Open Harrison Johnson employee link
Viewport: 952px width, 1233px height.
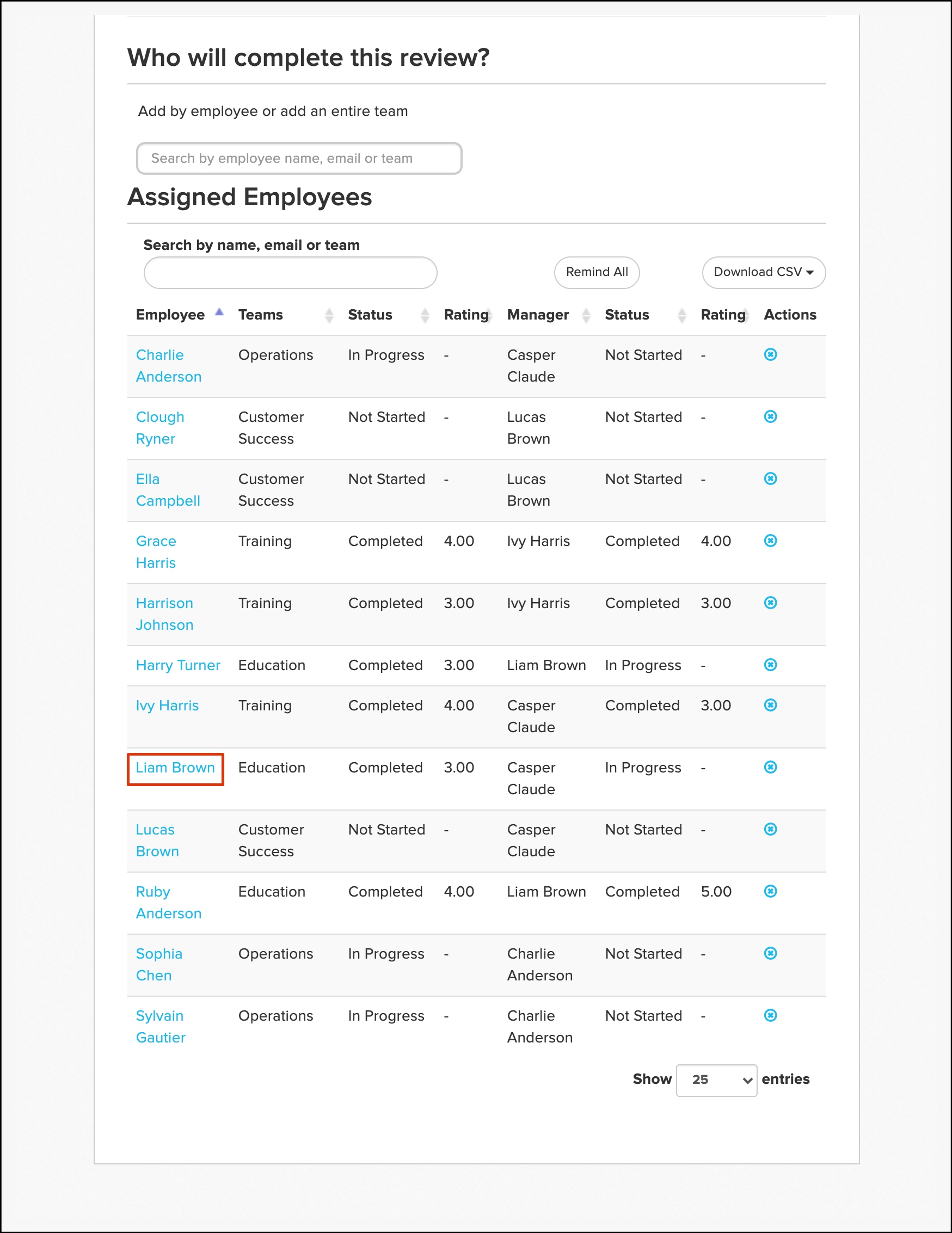tap(164, 614)
